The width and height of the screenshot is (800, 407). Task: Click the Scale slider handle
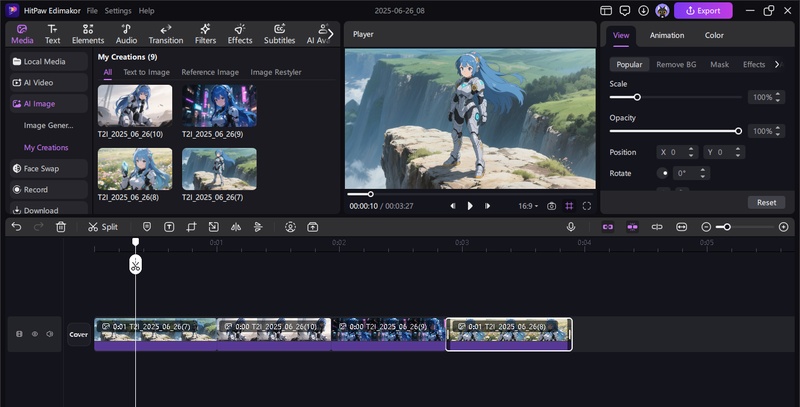click(x=637, y=97)
